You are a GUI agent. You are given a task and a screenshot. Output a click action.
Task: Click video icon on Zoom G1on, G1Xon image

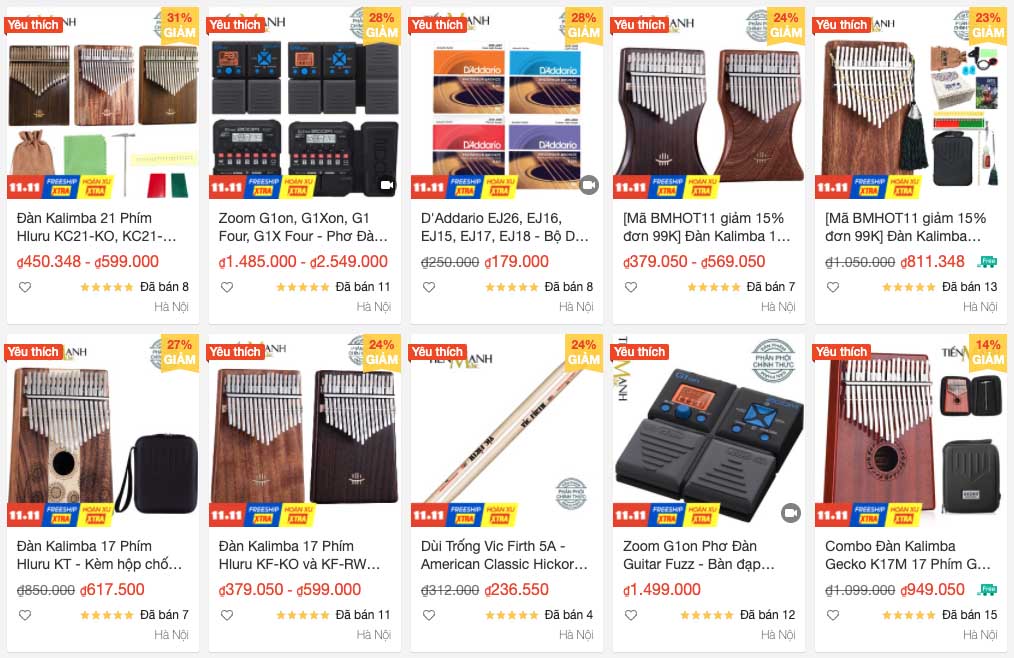387,185
